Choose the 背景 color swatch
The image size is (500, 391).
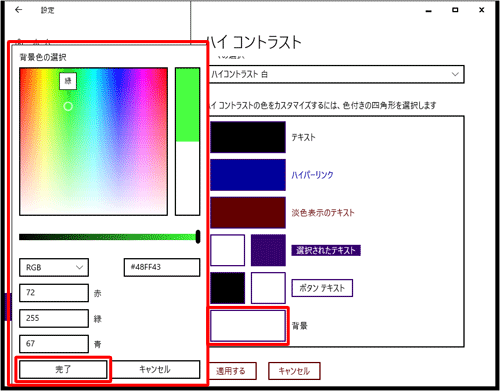click(x=248, y=326)
